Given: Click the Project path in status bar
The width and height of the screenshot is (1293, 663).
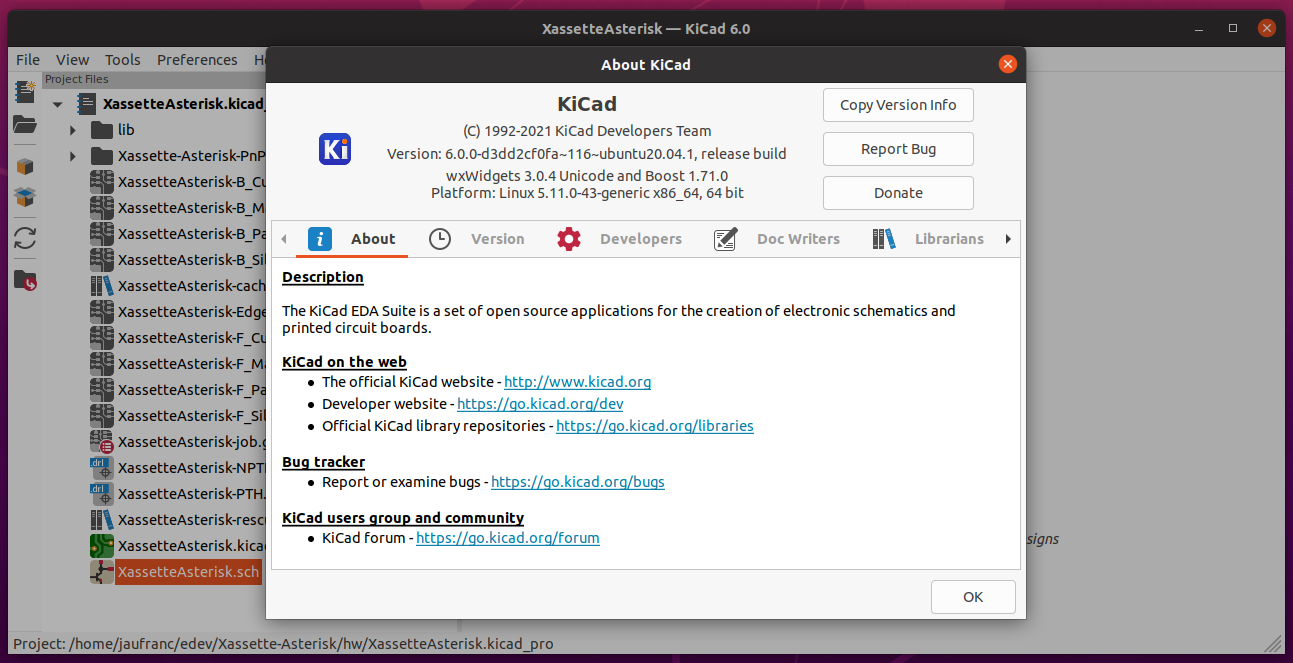Looking at the screenshot, I should 283,644.
